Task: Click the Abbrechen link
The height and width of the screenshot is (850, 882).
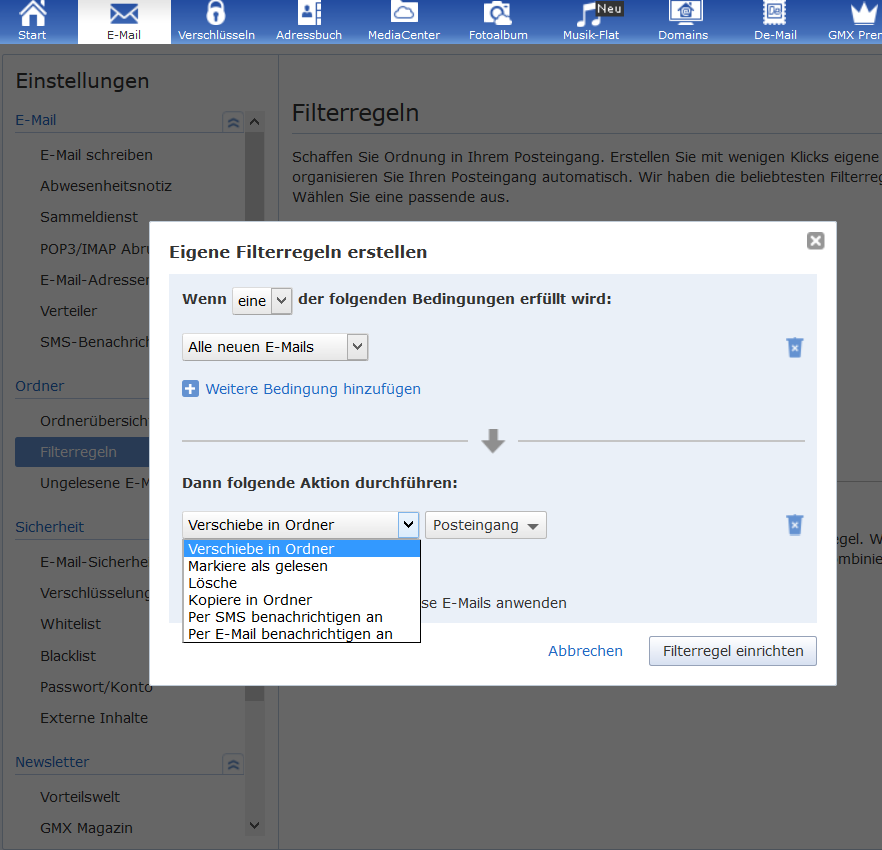Action: 585,651
